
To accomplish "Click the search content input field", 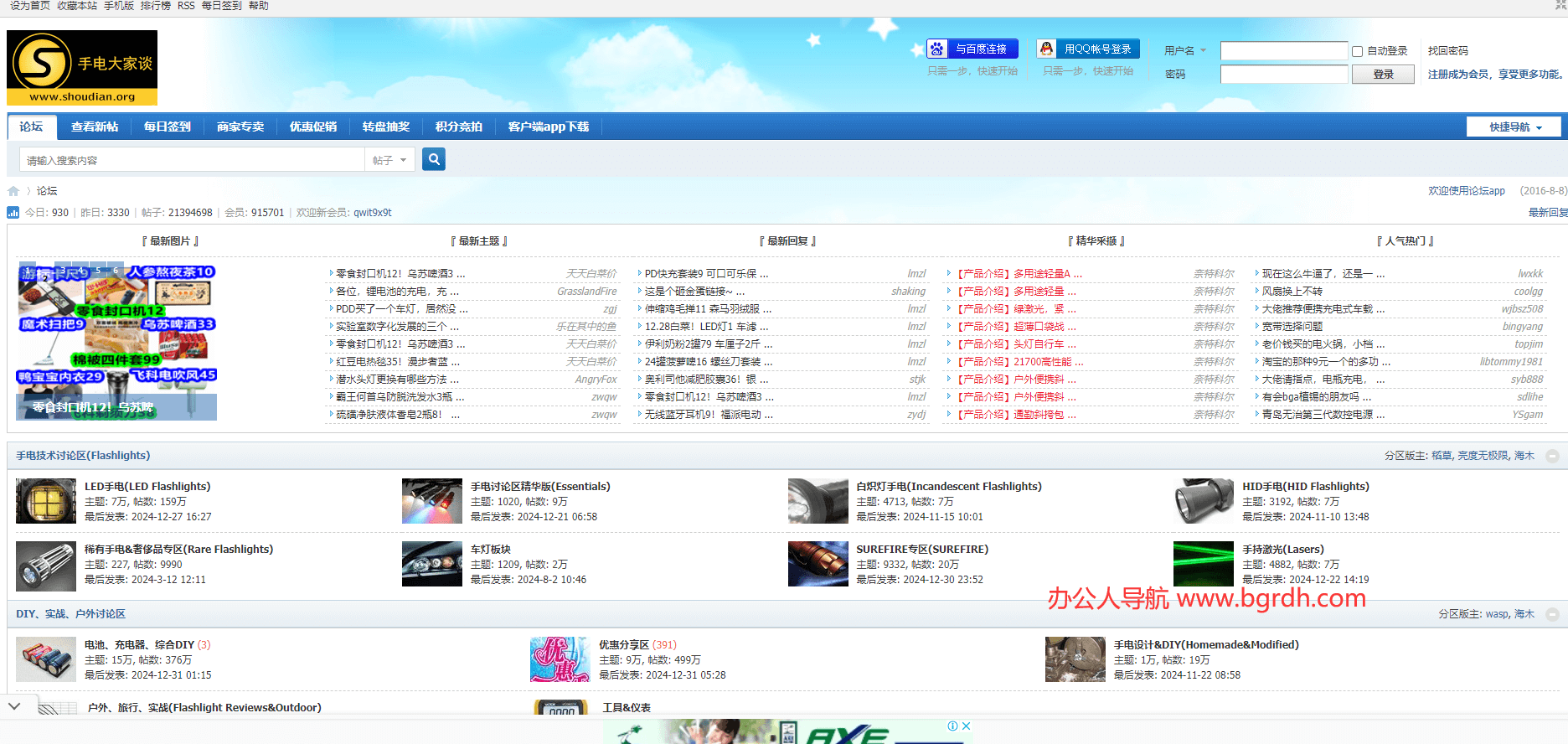I will tap(193, 160).
